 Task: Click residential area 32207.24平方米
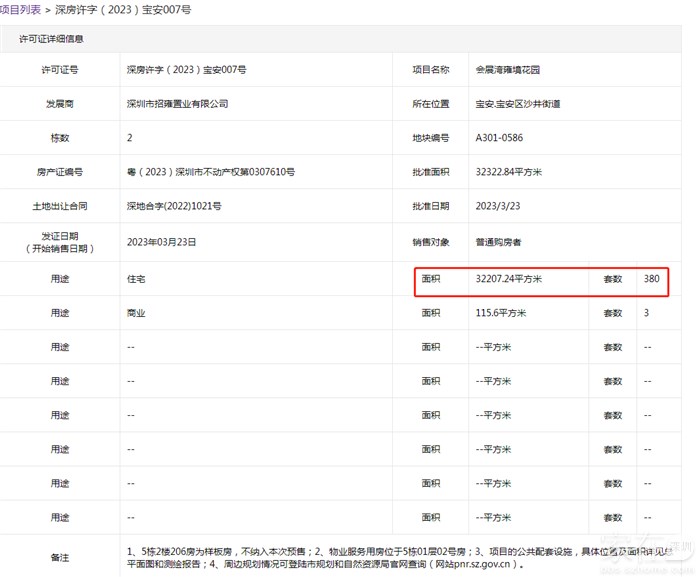tap(508, 280)
